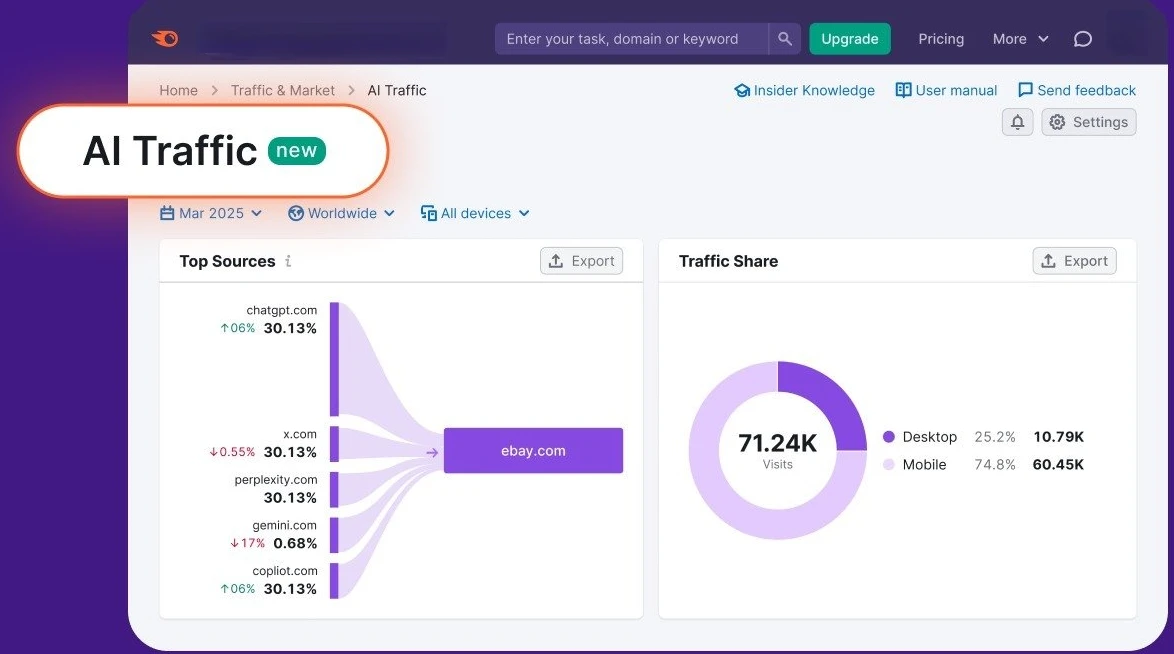Image resolution: width=1174 pixels, height=654 pixels.
Task: Export the Top Sources data
Action: coord(581,261)
